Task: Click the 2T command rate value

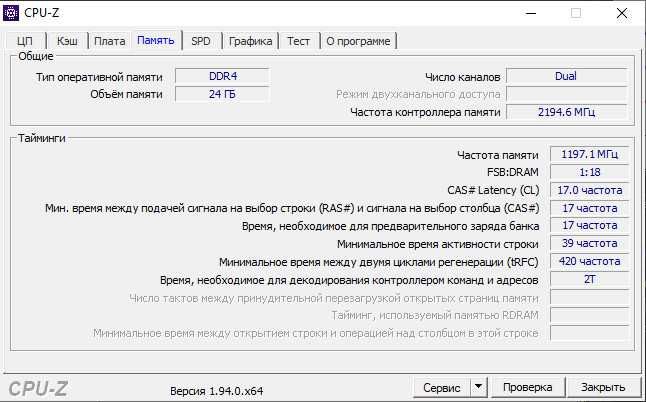Action: (589, 279)
